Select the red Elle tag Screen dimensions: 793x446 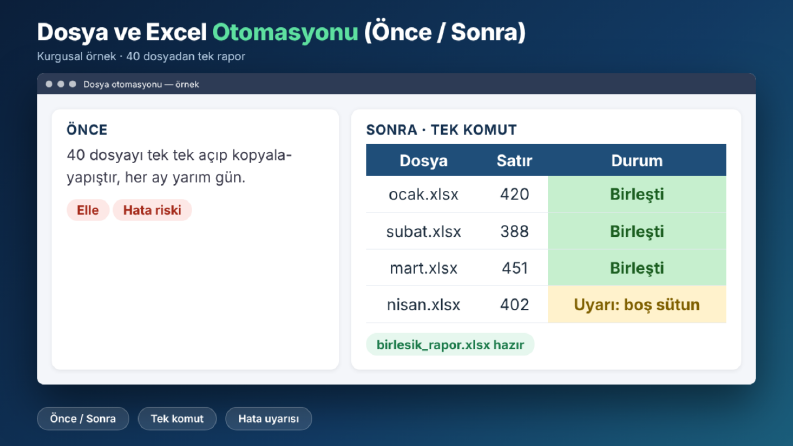tap(88, 210)
